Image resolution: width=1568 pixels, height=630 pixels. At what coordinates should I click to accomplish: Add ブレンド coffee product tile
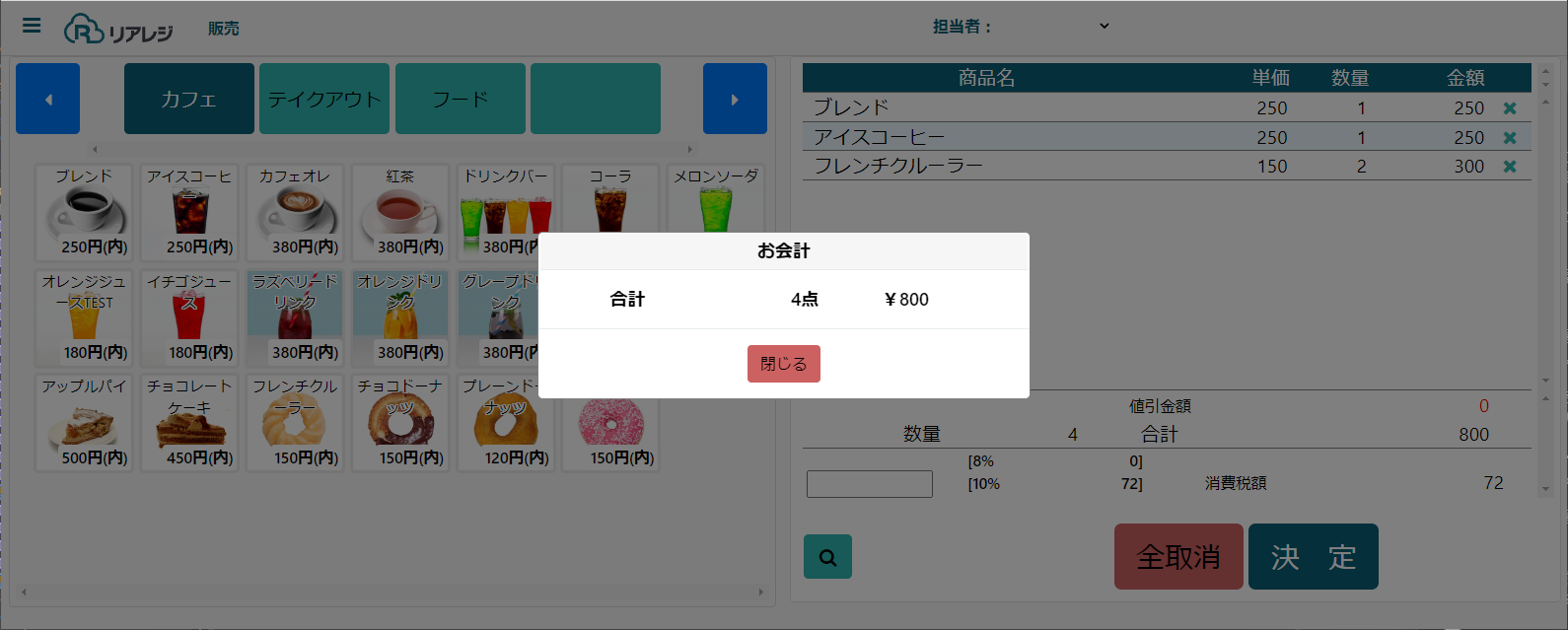tap(84, 212)
